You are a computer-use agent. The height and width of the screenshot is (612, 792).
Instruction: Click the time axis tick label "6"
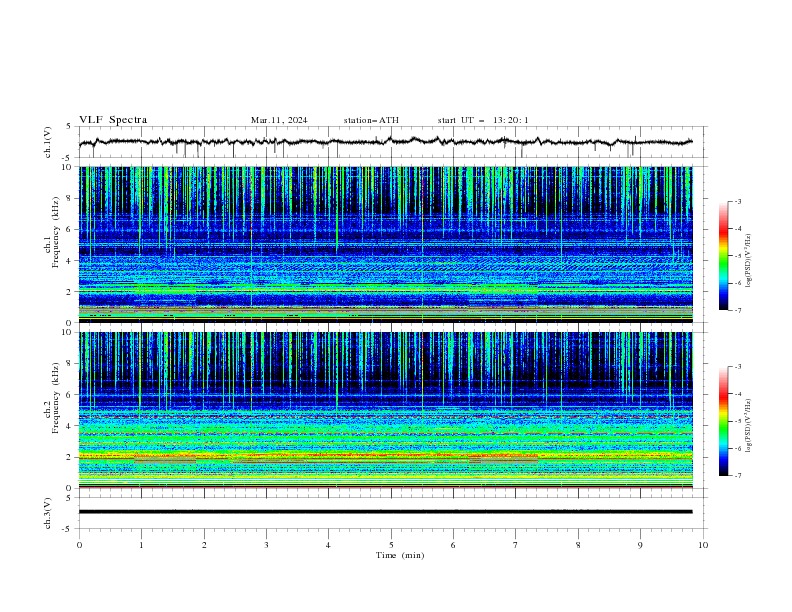(453, 545)
